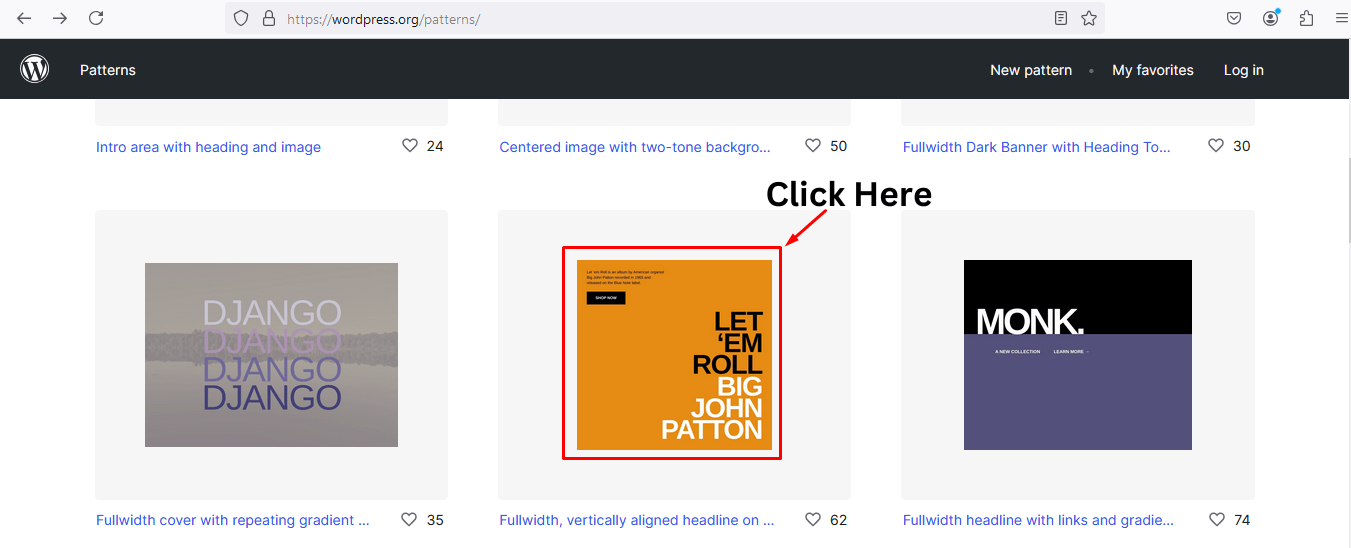Click the shield tracking protection icon

point(240,18)
